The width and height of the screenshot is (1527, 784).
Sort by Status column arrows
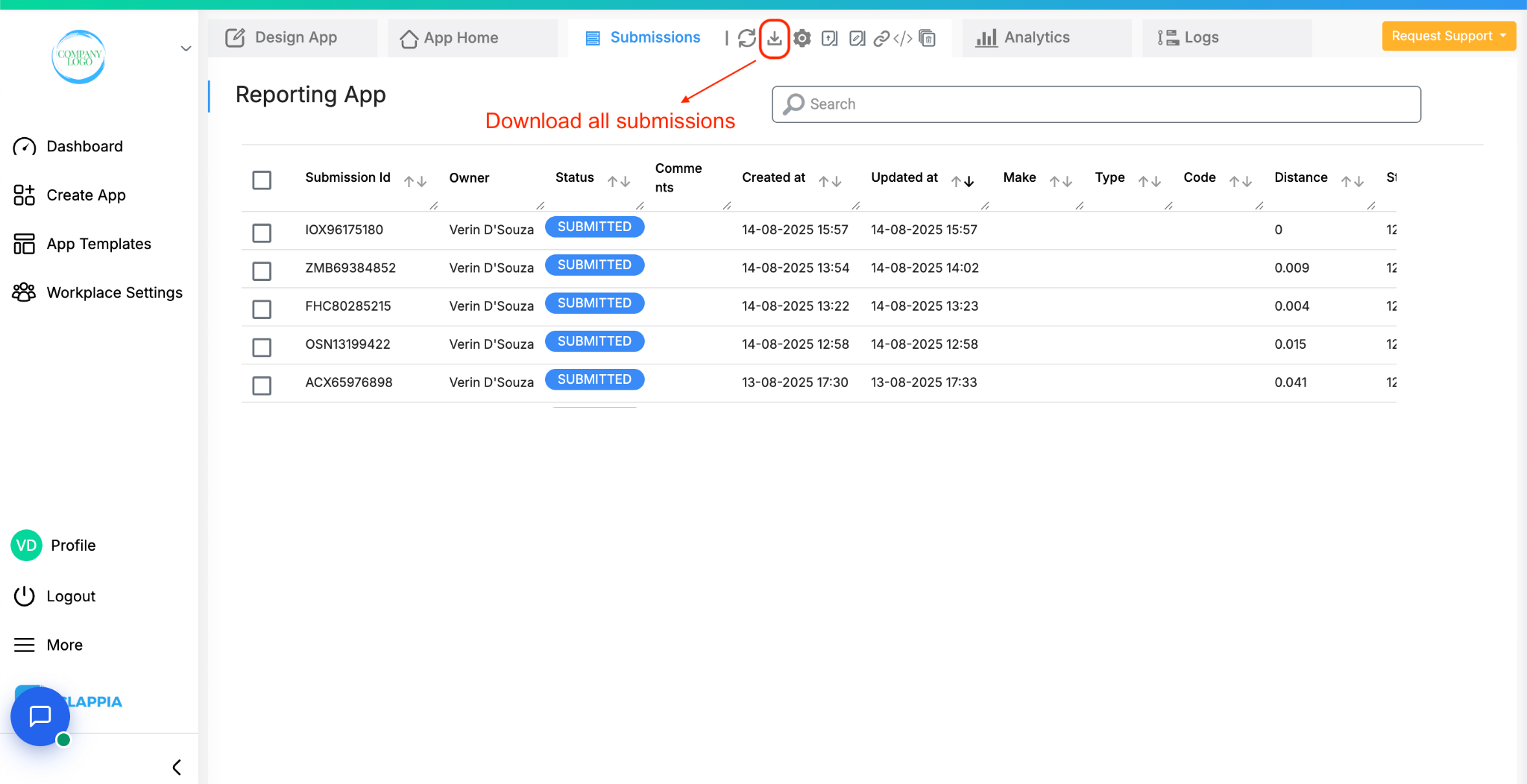click(x=619, y=181)
